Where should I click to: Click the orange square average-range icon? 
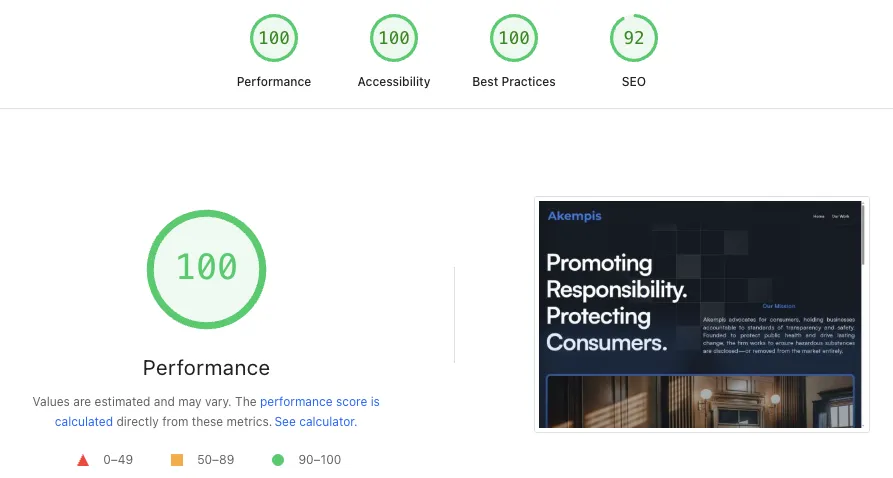pyautogui.click(x=177, y=460)
